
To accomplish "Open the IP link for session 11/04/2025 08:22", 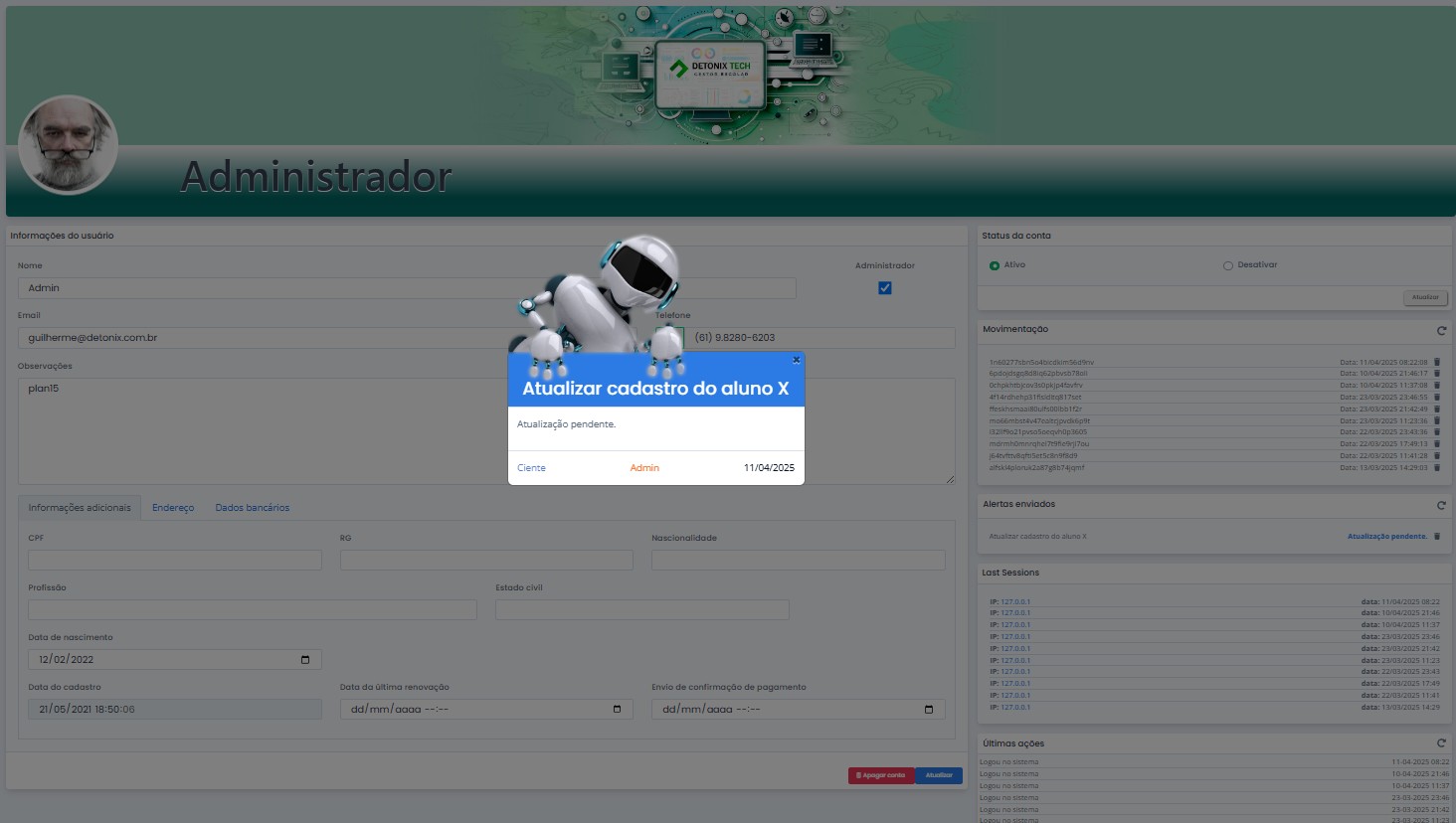I will (1015, 602).
